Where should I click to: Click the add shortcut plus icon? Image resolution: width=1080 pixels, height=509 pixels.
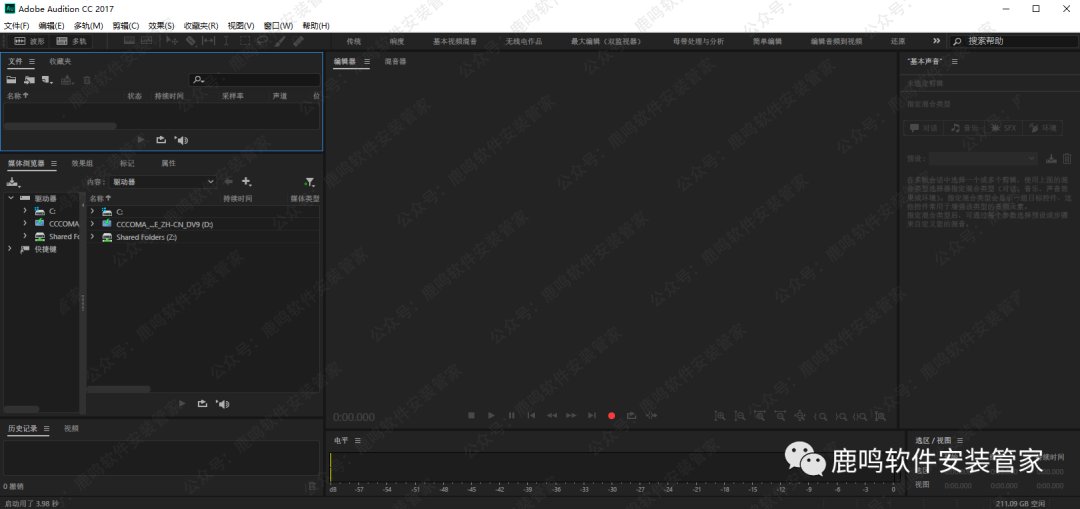246,182
